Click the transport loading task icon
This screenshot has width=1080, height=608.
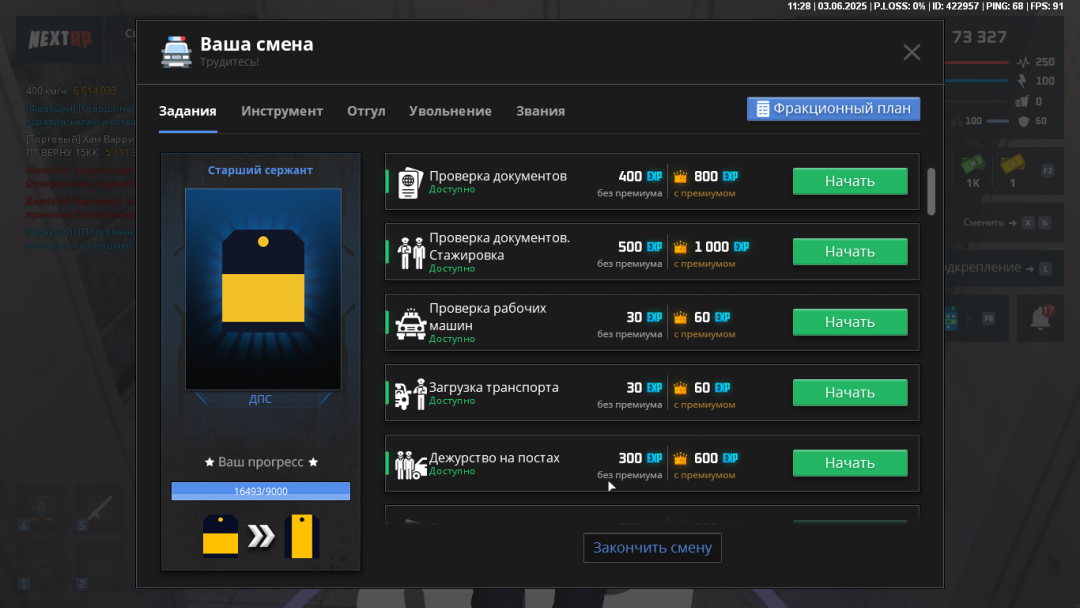(410, 394)
